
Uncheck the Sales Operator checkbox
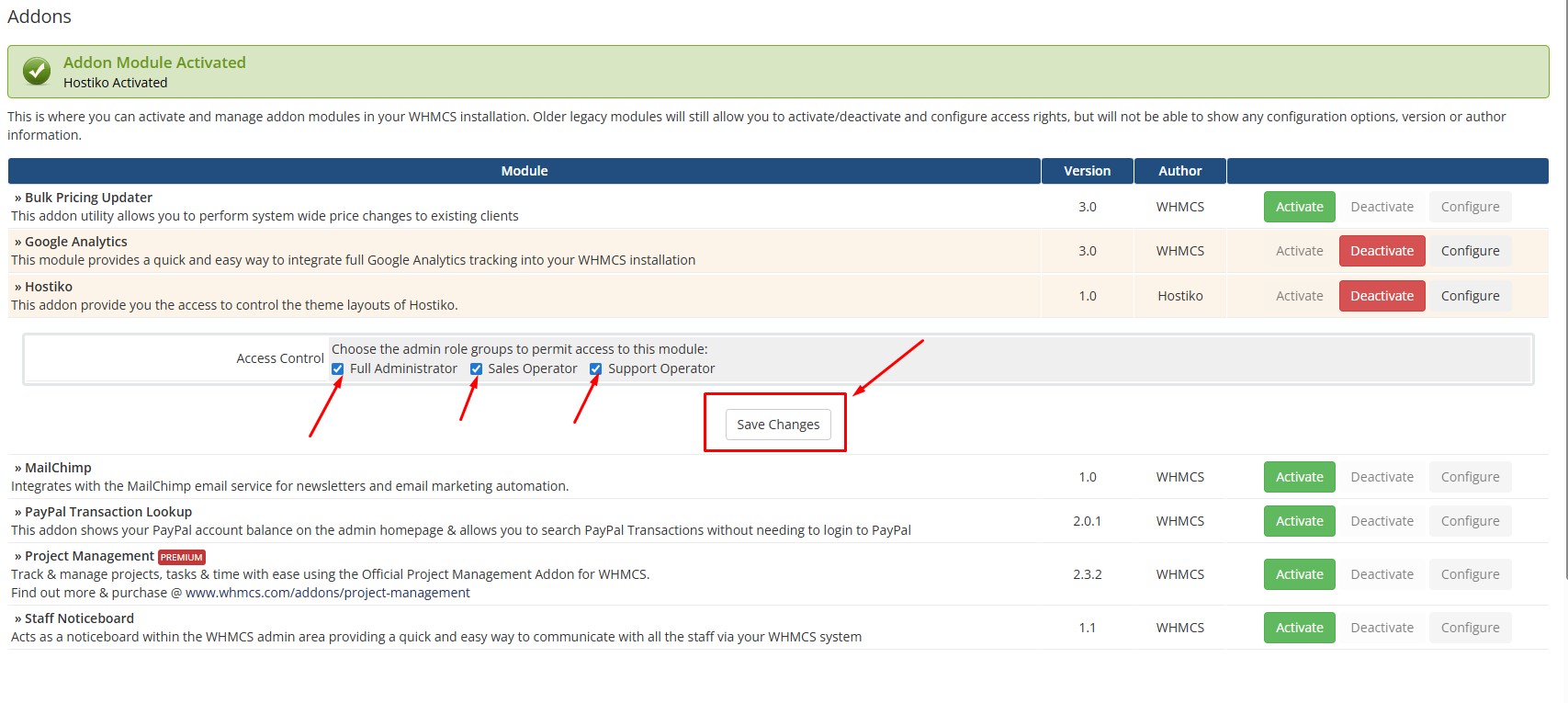[476, 369]
